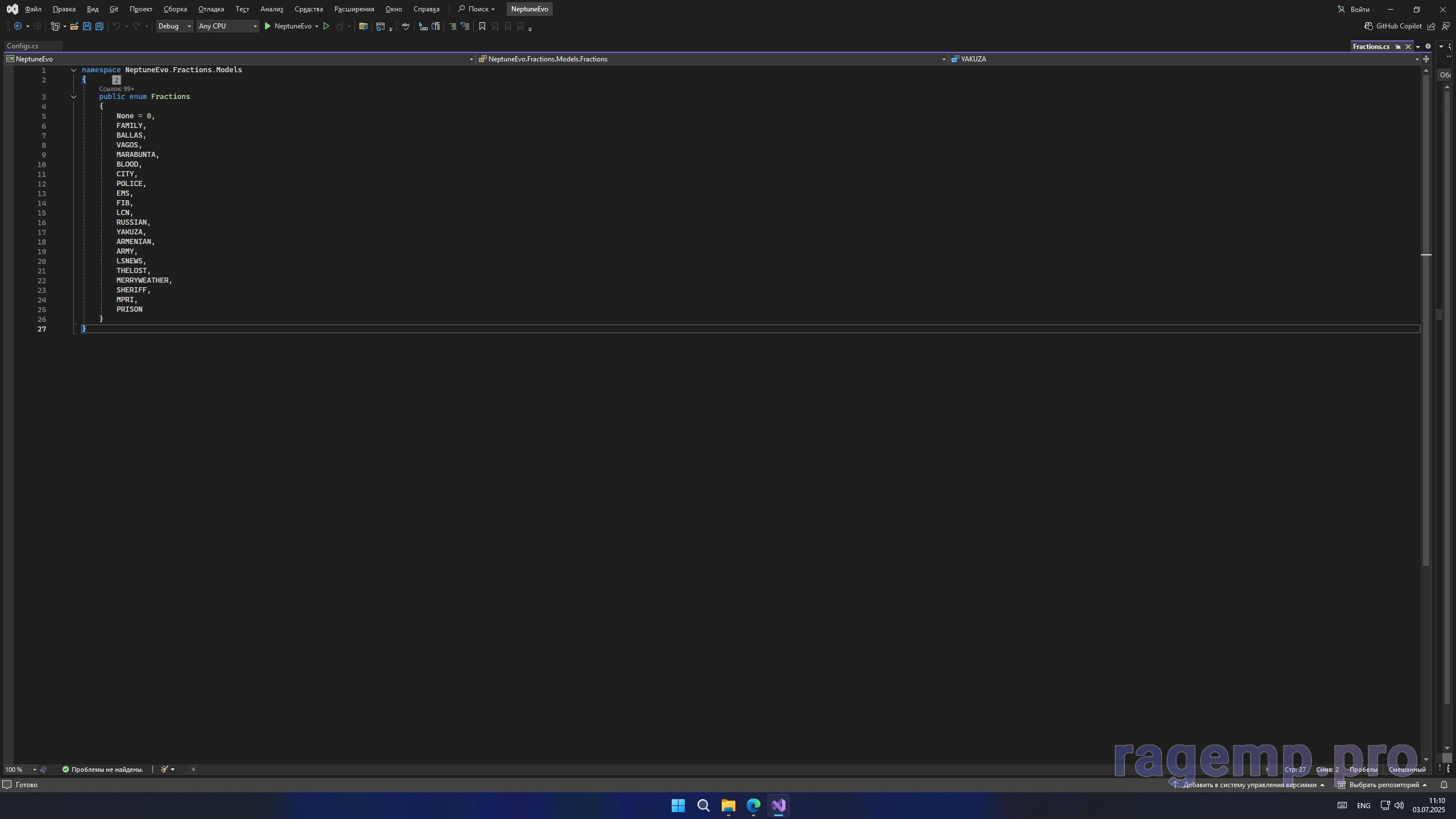Open the Any CPU platform dropdown
This screenshot has width=1456, height=819.
coord(227,26)
